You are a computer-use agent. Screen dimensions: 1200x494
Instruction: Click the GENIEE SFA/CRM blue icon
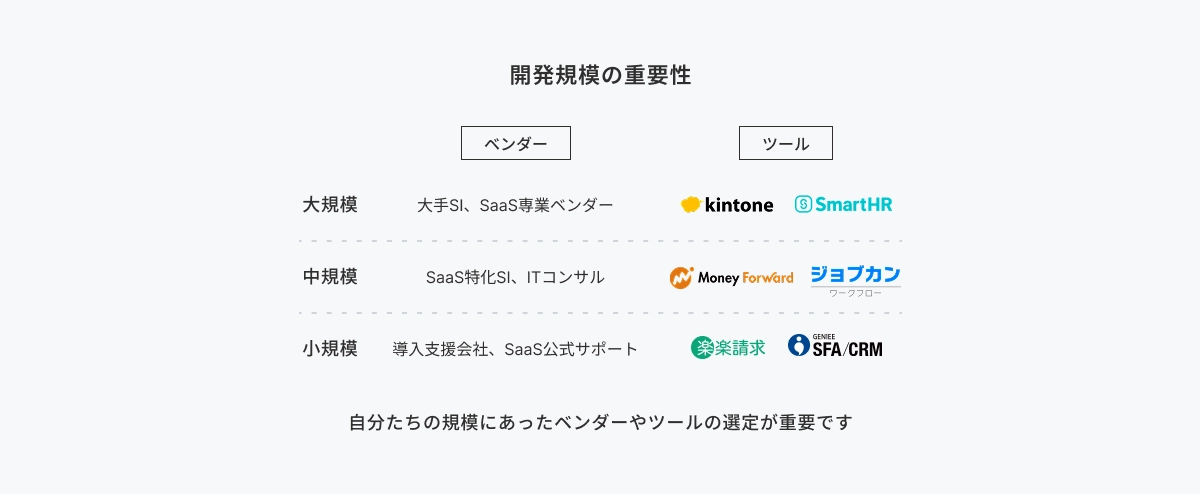(x=798, y=345)
